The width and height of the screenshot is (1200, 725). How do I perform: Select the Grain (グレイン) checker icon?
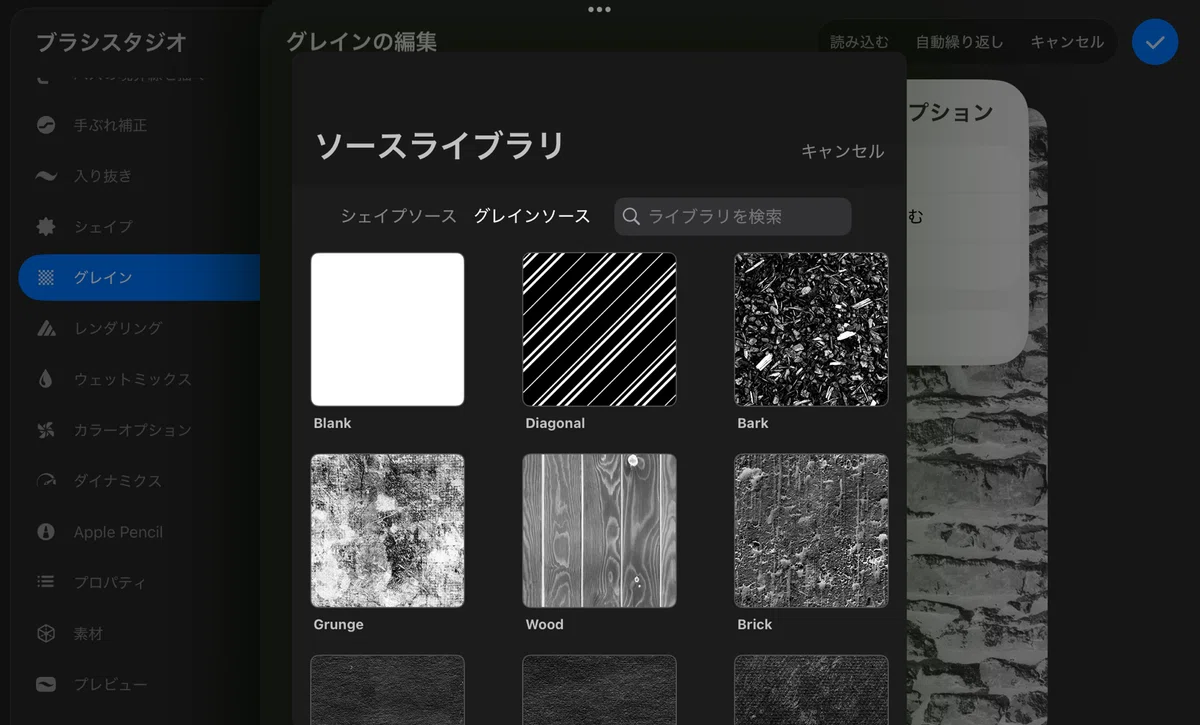(46, 278)
